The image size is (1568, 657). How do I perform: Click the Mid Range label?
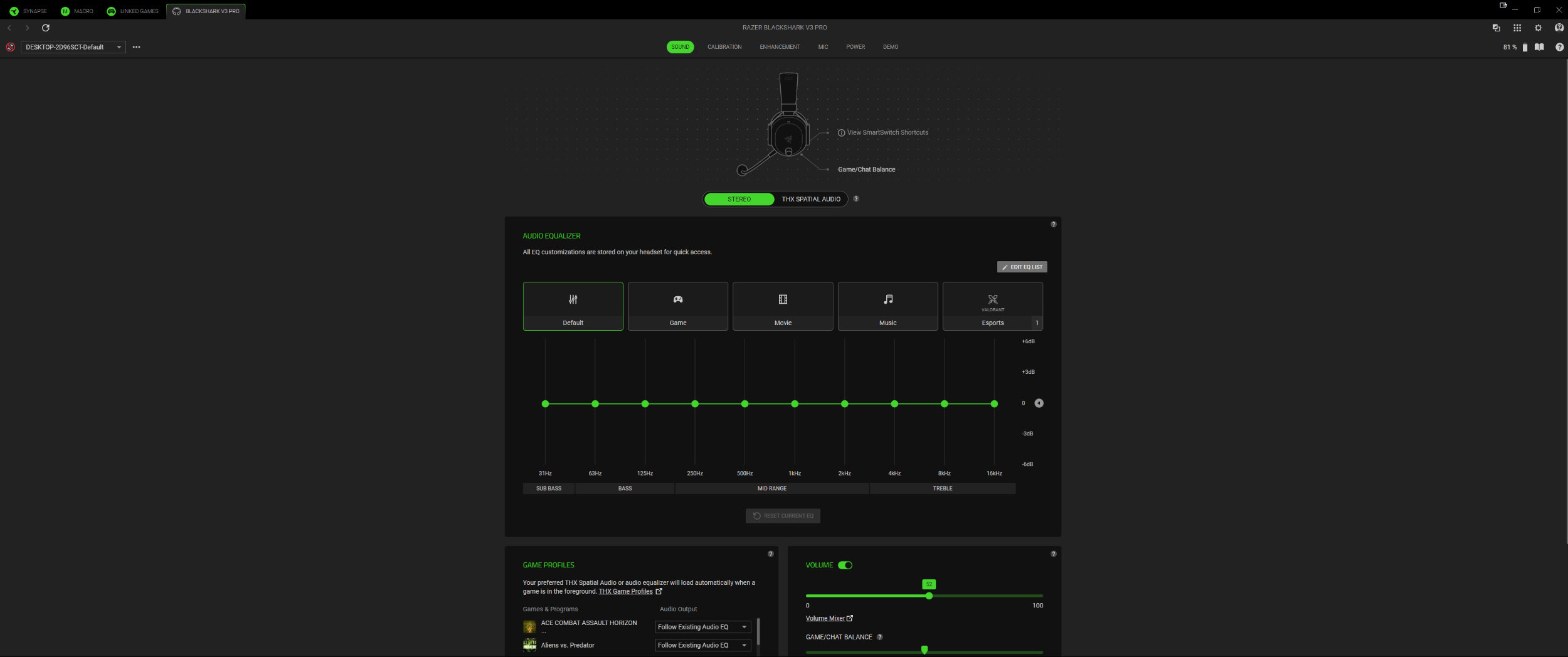pos(772,489)
